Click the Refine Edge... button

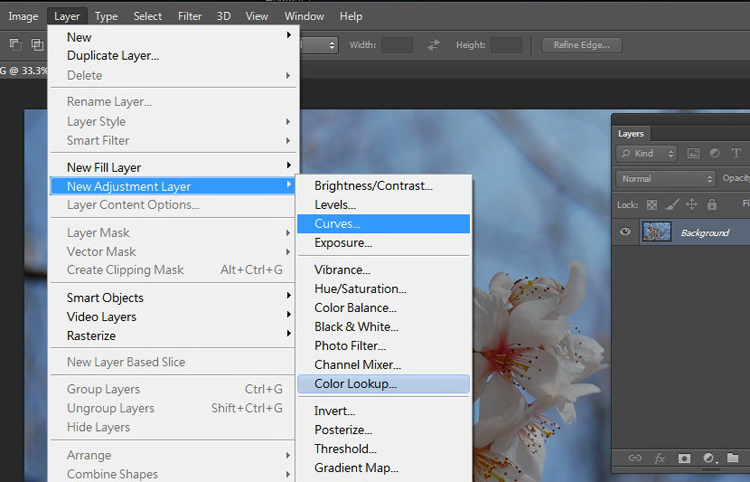[x=582, y=45]
